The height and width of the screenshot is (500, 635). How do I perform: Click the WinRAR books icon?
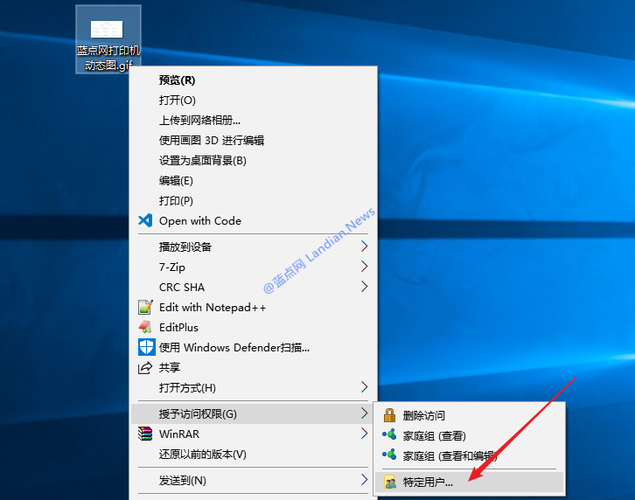point(145,434)
